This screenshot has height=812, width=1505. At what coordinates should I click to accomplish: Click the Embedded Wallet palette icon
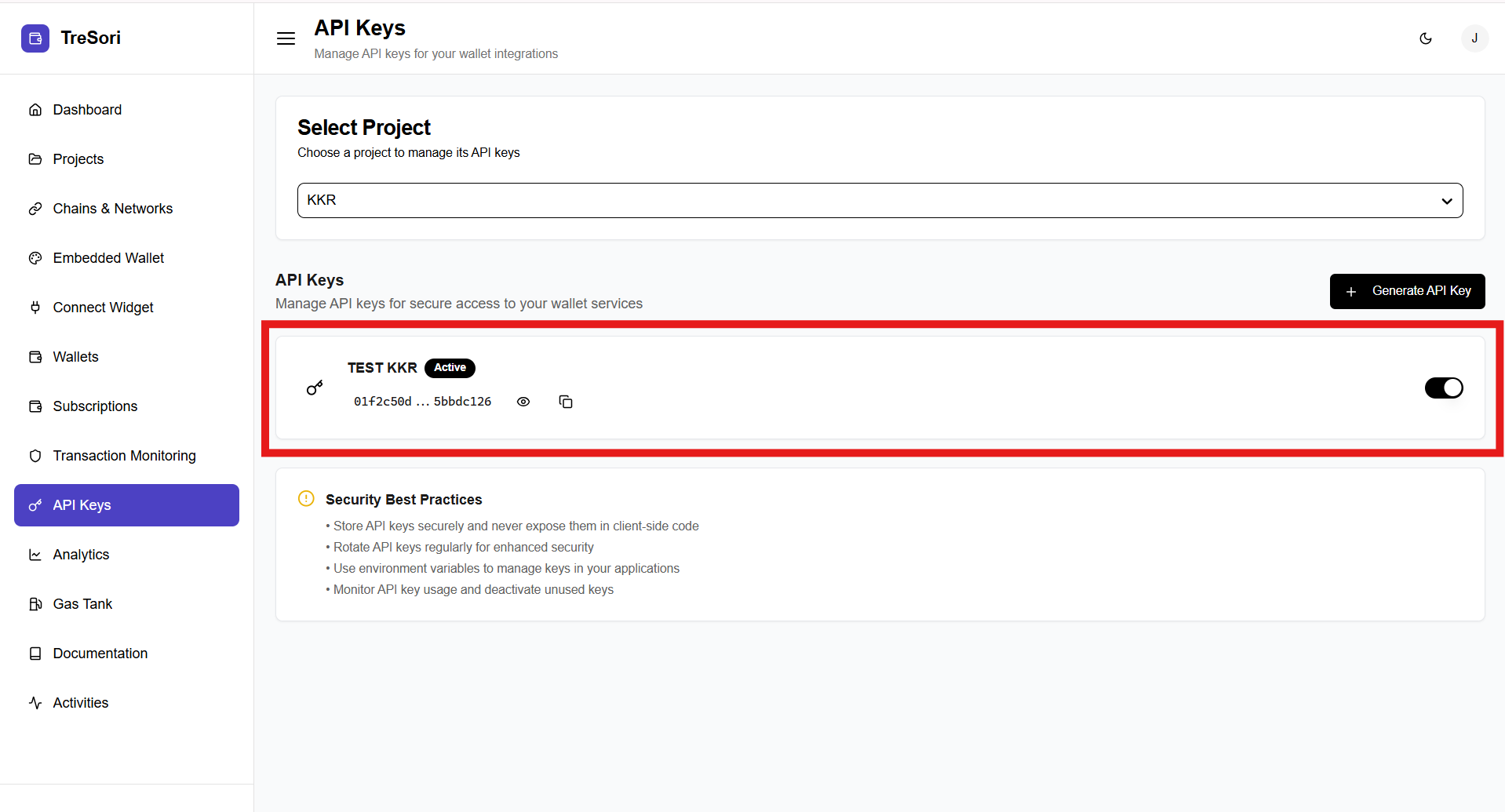click(x=35, y=258)
